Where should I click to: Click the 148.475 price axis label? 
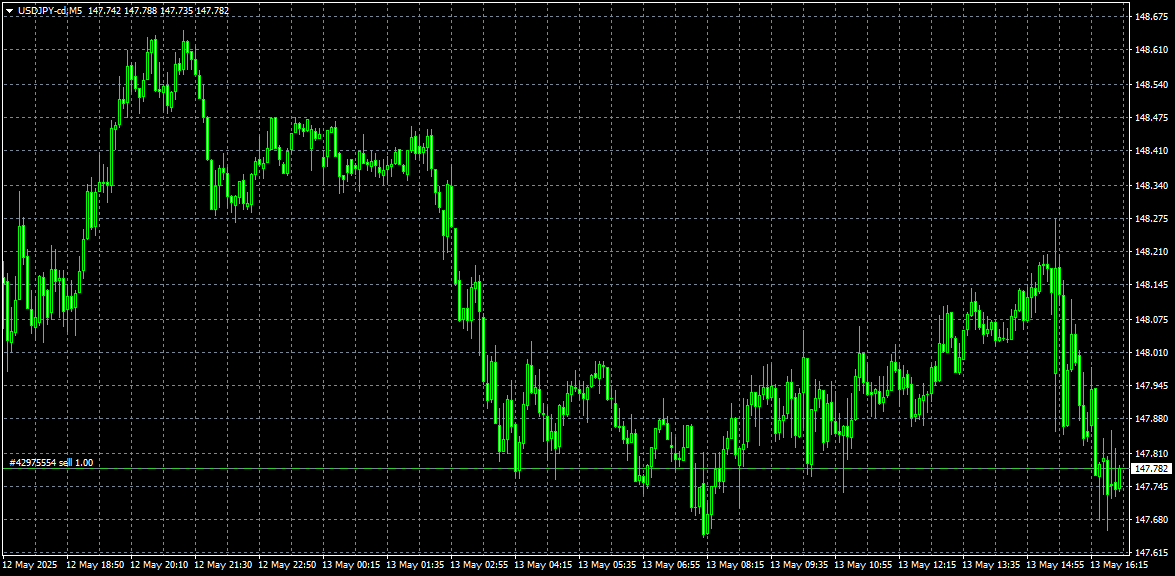pyautogui.click(x=1153, y=118)
